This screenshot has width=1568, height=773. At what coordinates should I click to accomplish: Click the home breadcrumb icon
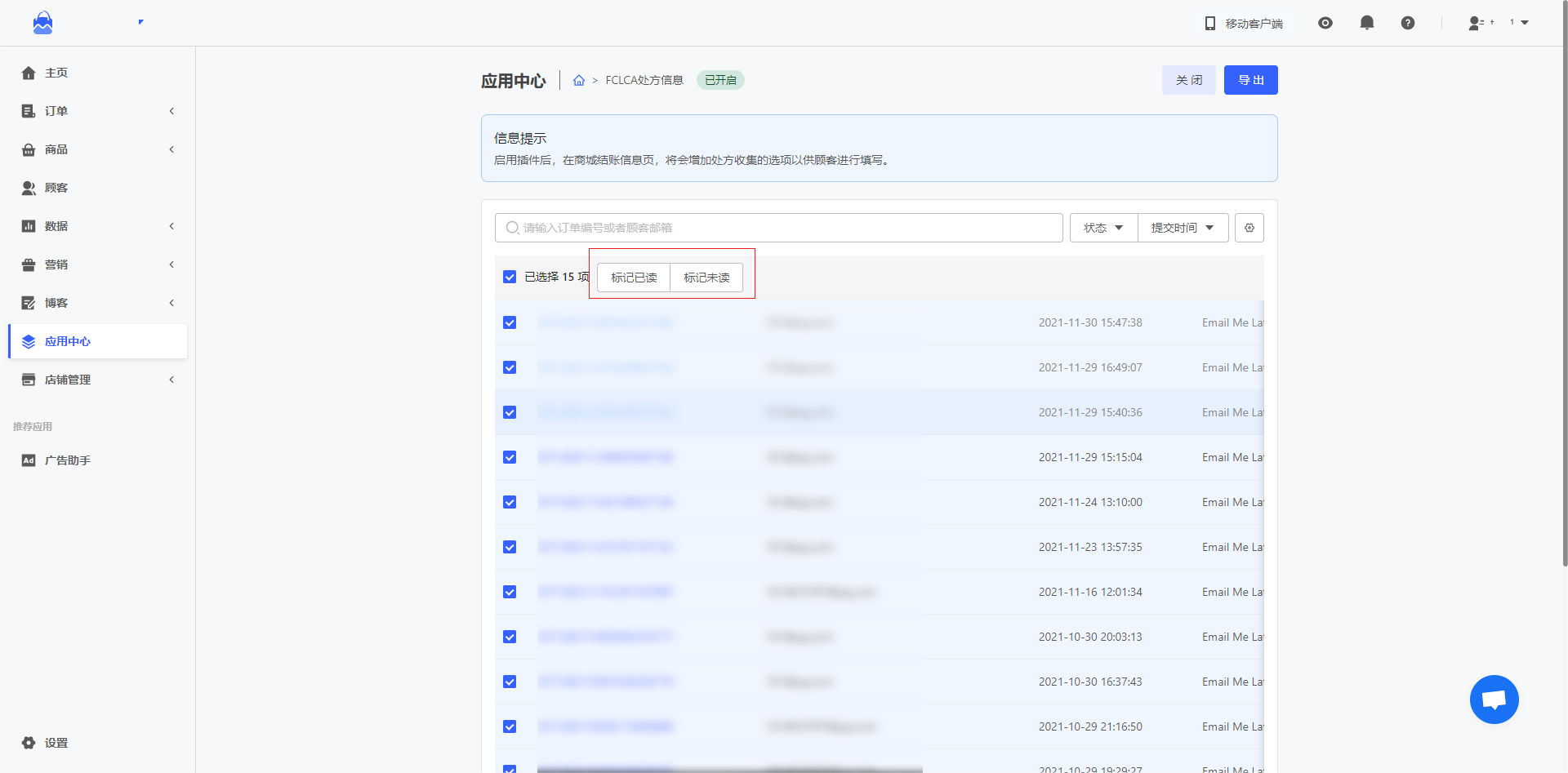[579, 80]
